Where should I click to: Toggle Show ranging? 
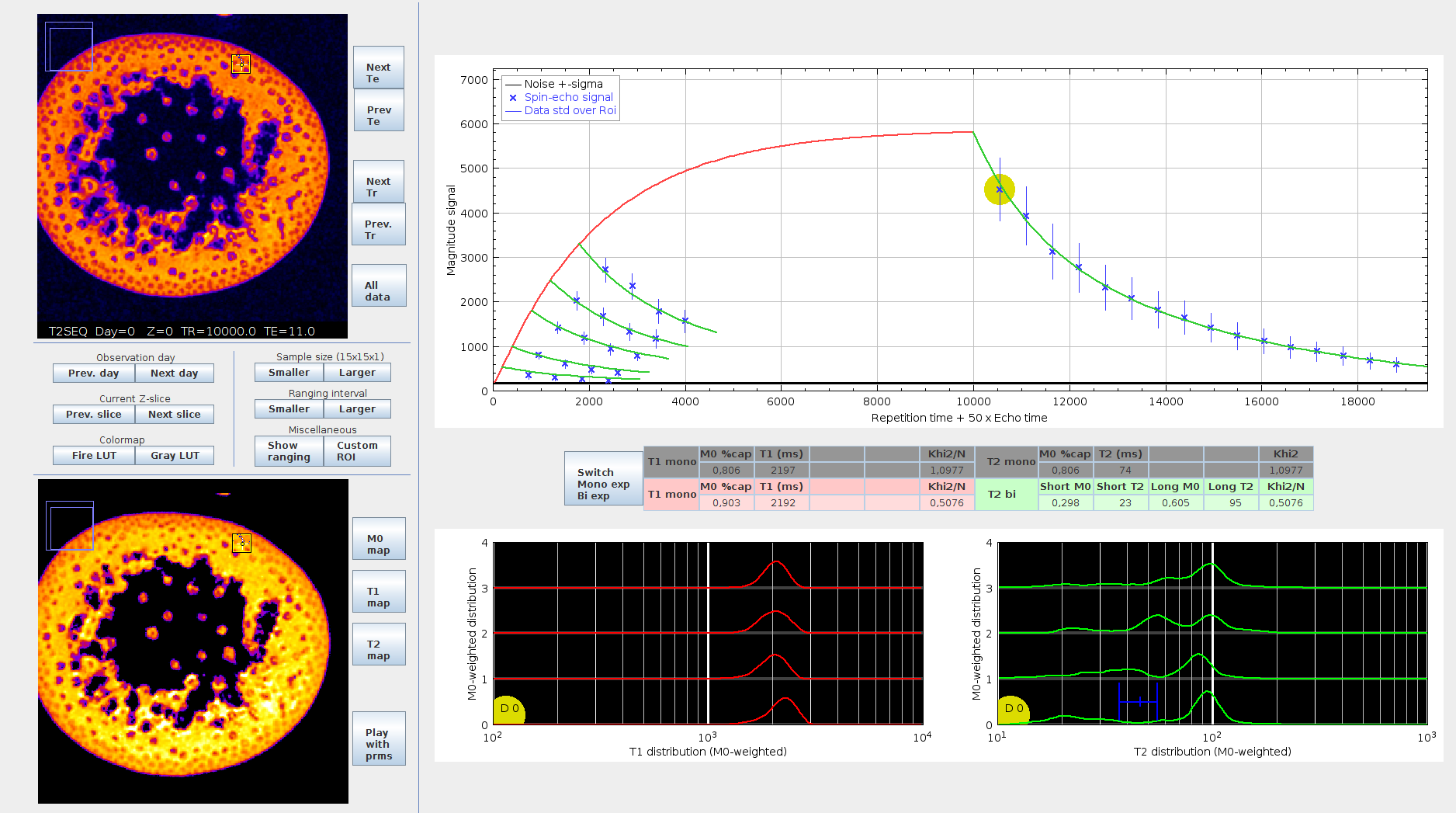pos(289,451)
